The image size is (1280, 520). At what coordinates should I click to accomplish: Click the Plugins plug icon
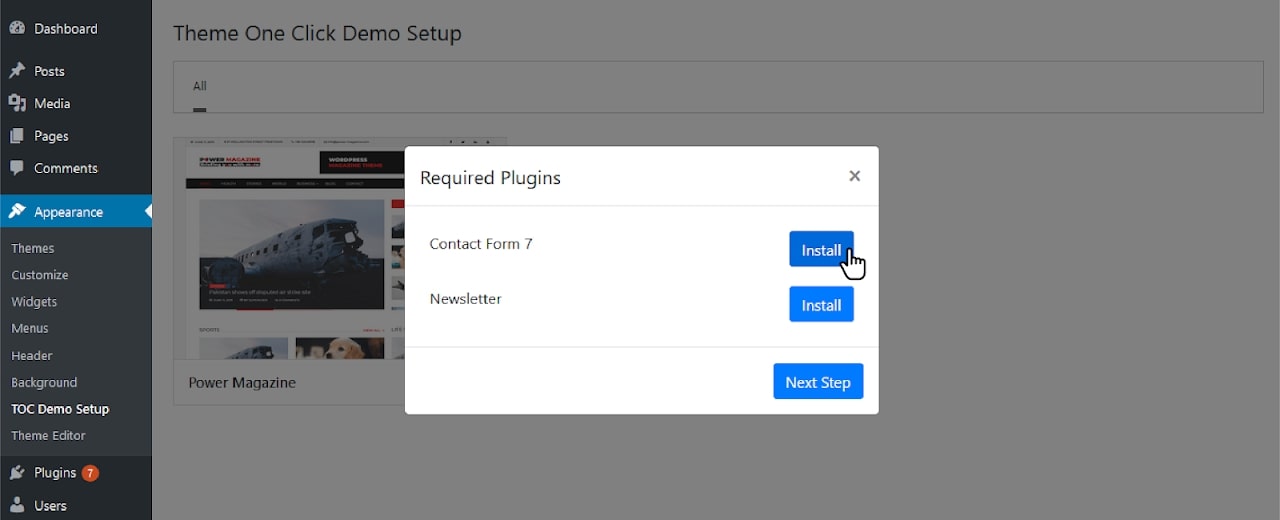[17, 472]
